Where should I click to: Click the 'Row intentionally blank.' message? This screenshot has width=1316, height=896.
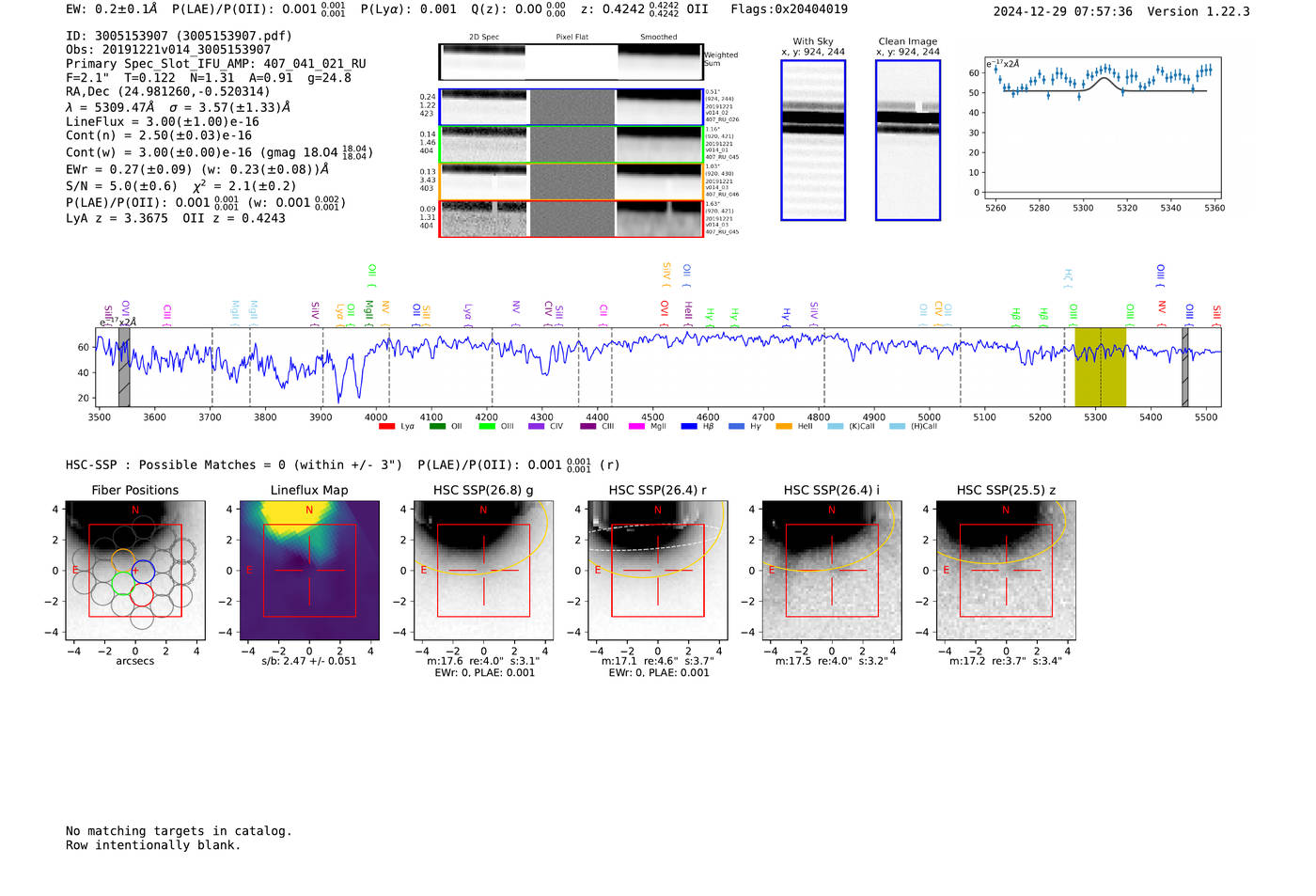pyautogui.click(x=153, y=845)
